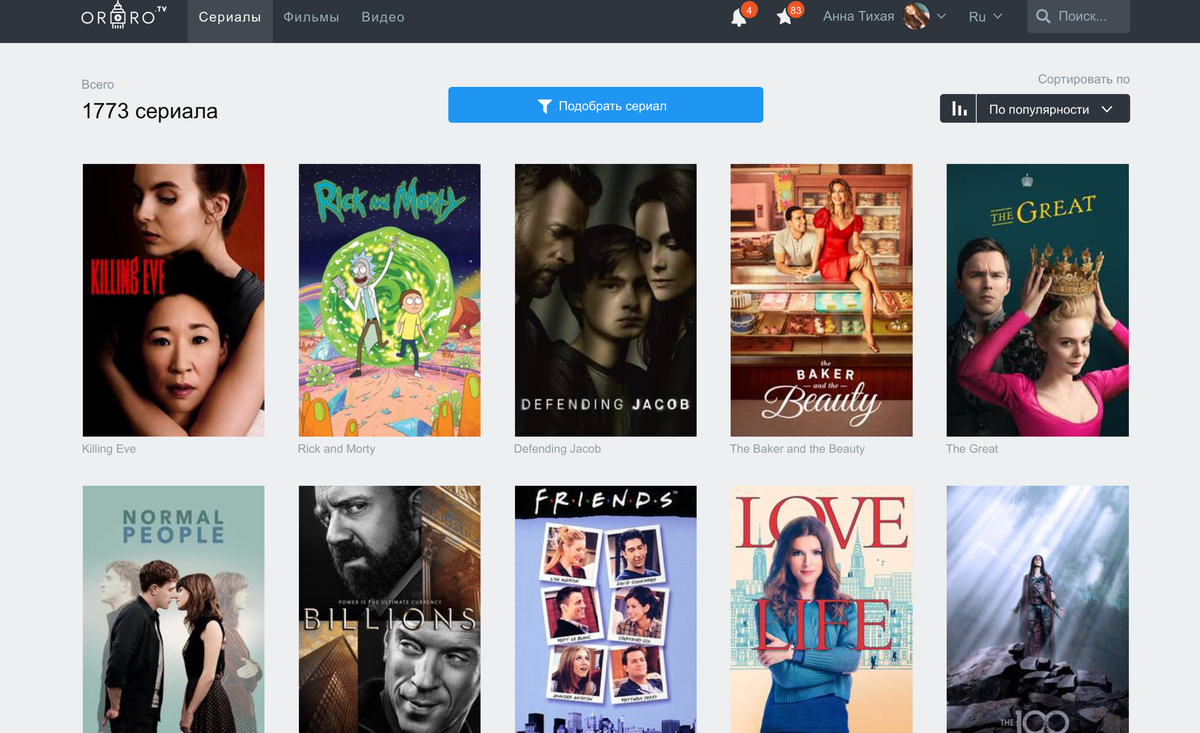
Task: Open the notifications bell icon
Action: coord(739,17)
